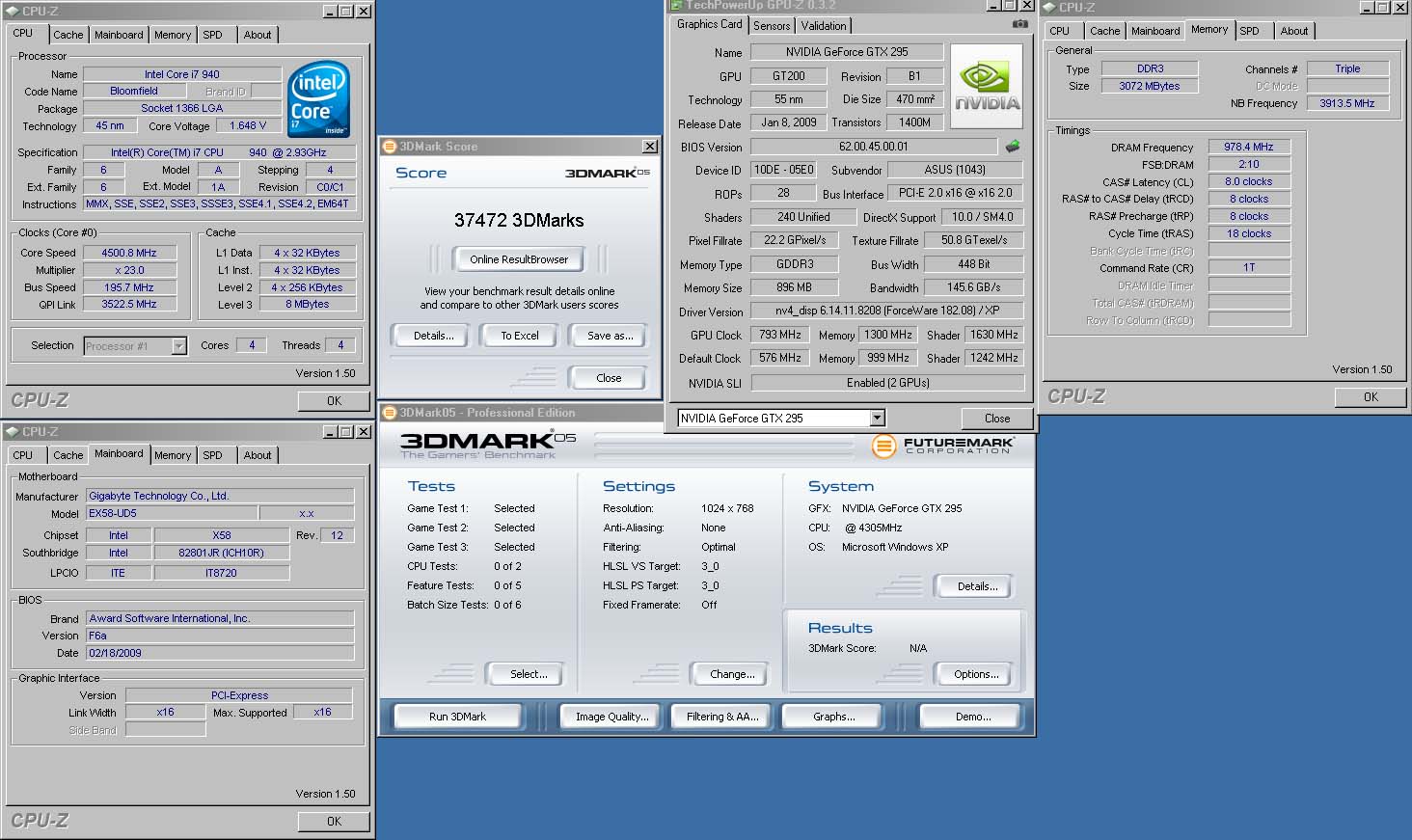The height and width of the screenshot is (840, 1412).
Task: Click the Core Voltage field 1.648 V
Action: click(248, 125)
